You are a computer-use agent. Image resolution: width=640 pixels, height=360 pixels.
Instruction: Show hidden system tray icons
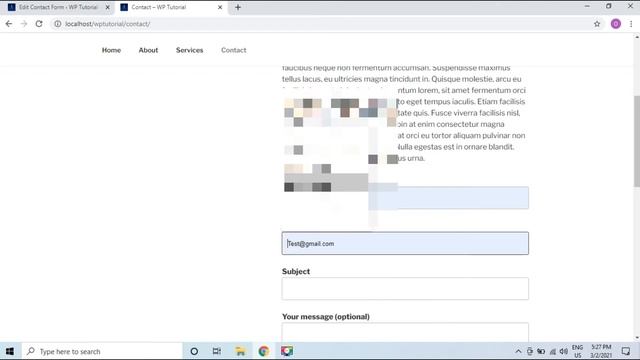pos(518,351)
